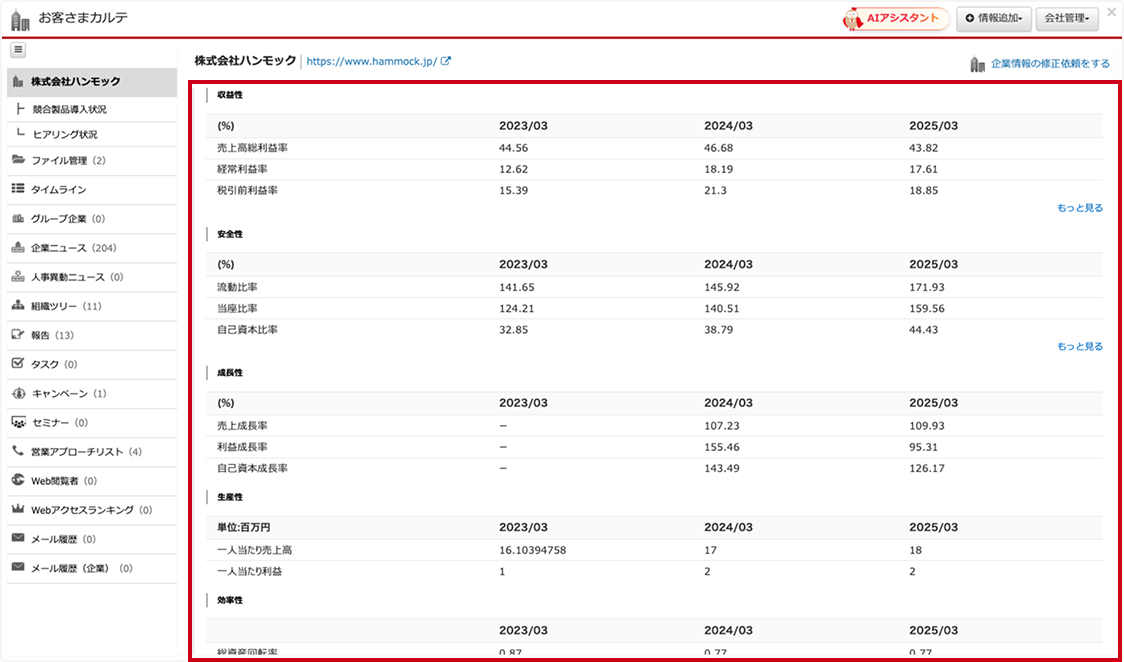Show more rows under 安全性 with もっと見る
The image size is (1124, 662).
point(1079,347)
